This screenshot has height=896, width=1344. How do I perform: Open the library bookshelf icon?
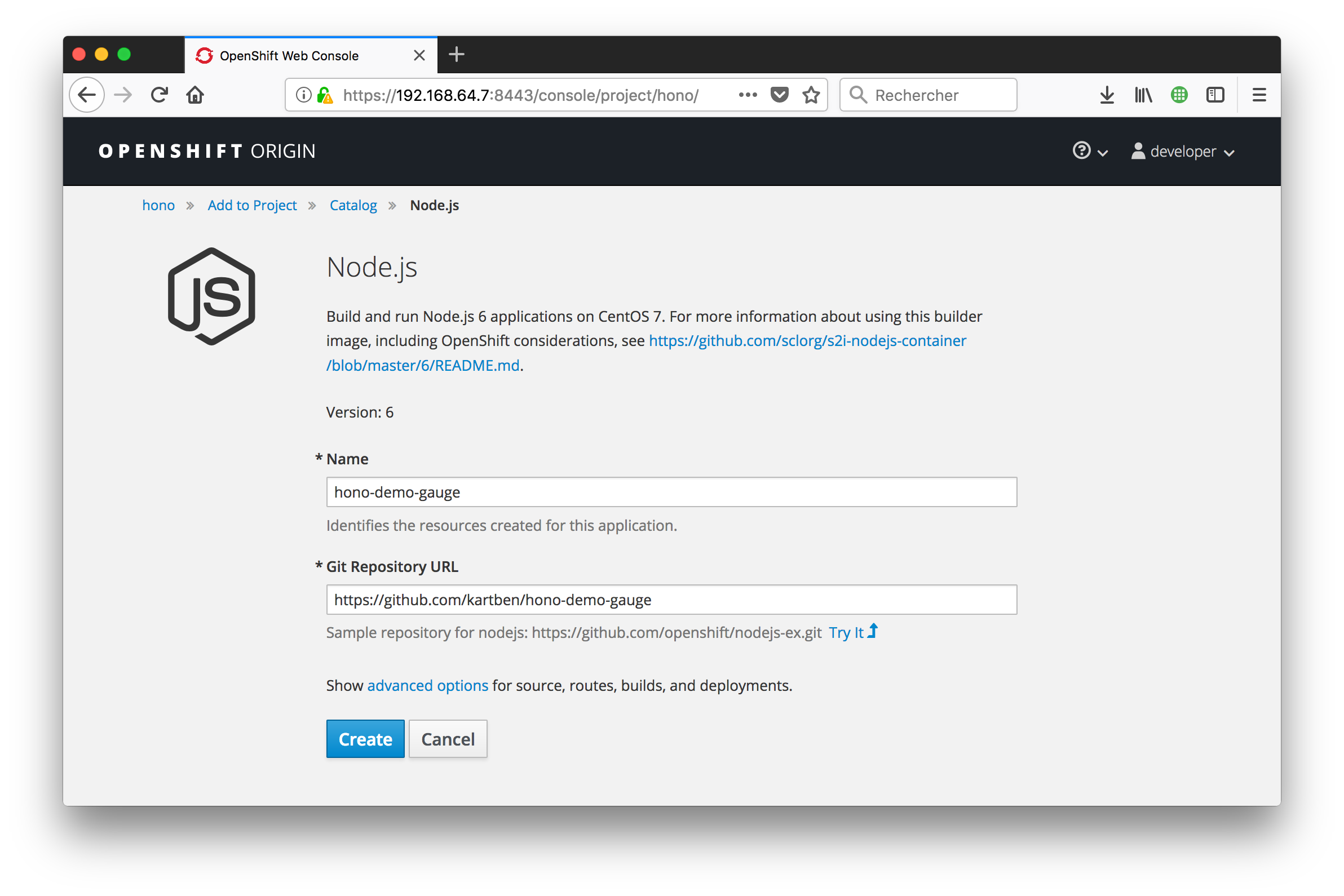[x=1143, y=95]
